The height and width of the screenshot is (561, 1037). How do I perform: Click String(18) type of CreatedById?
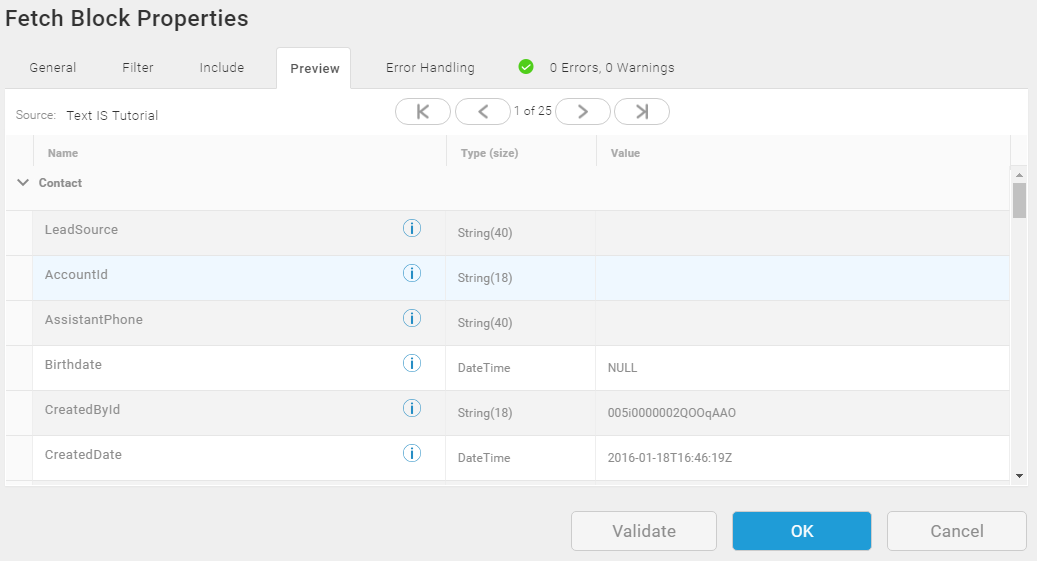(x=485, y=413)
